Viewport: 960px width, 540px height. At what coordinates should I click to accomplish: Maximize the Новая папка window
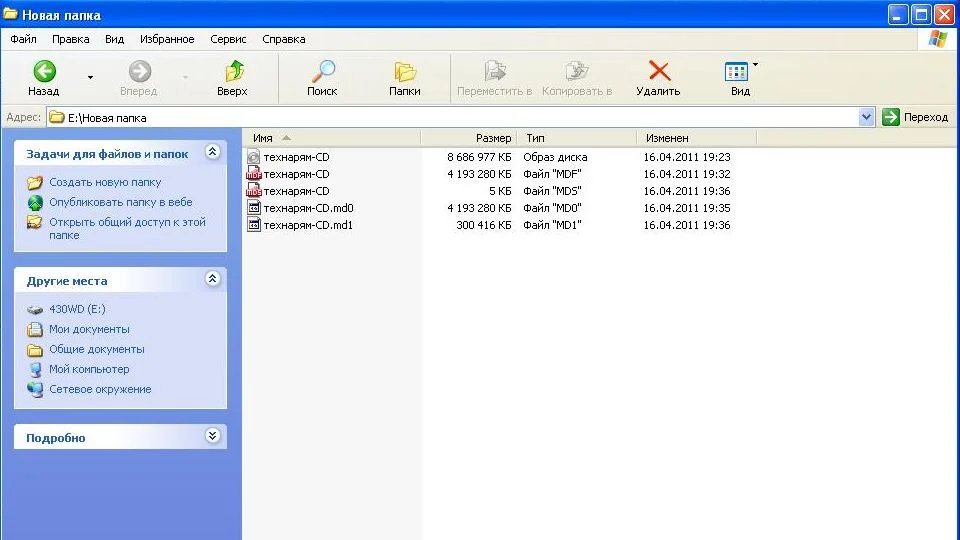(x=921, y=14)
